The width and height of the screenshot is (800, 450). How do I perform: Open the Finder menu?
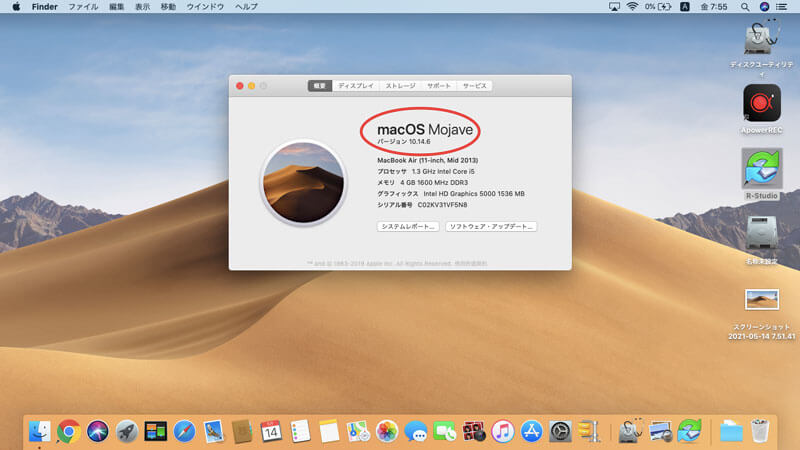tap(44, 7)
